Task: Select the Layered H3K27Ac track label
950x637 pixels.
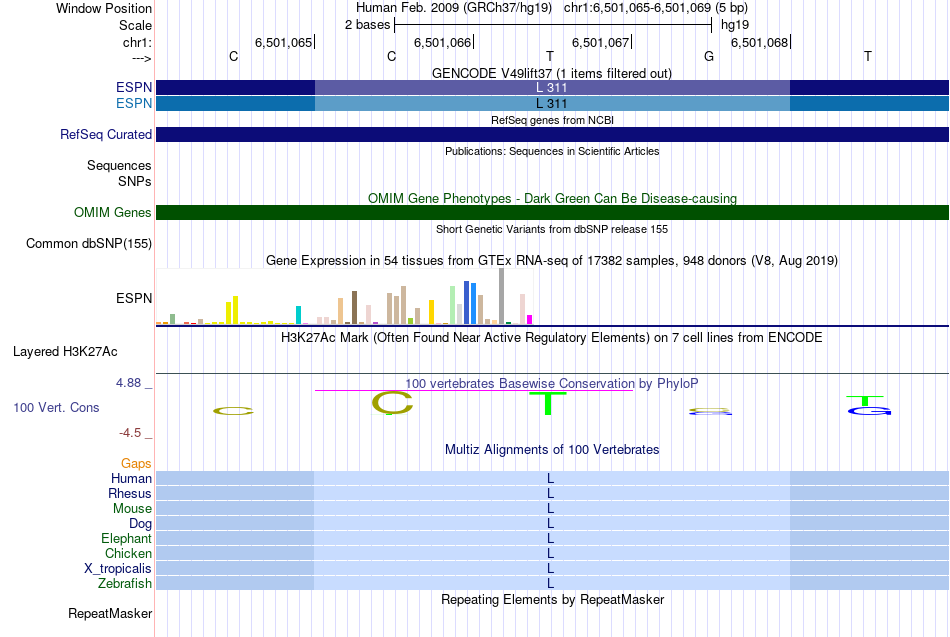Action: tap(65, 352)
